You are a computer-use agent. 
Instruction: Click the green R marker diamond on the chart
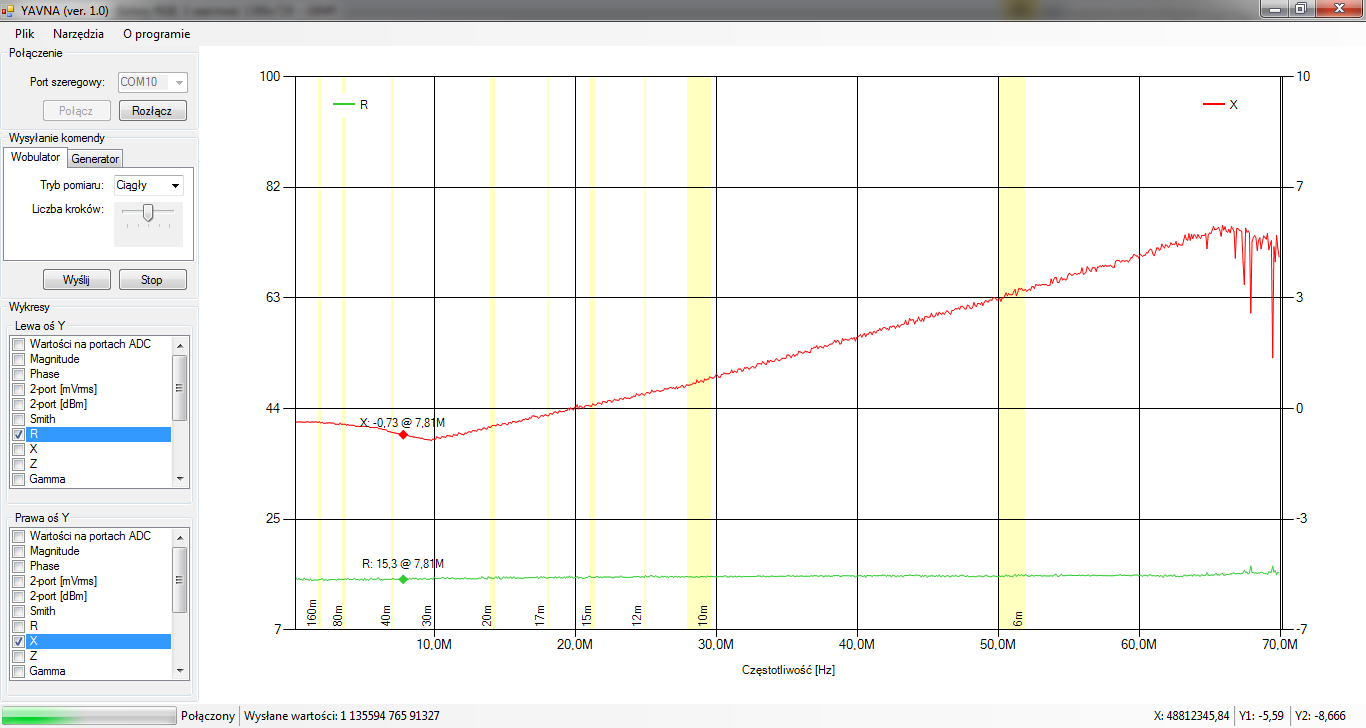tap(403, 579)
